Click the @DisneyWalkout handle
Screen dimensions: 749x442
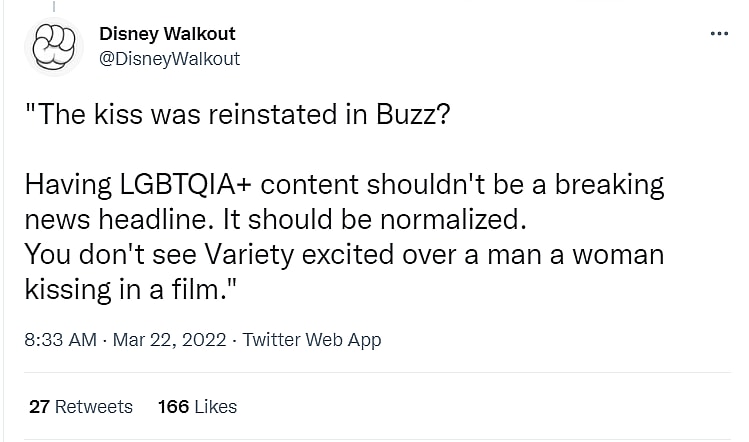[x=169, y=58]
